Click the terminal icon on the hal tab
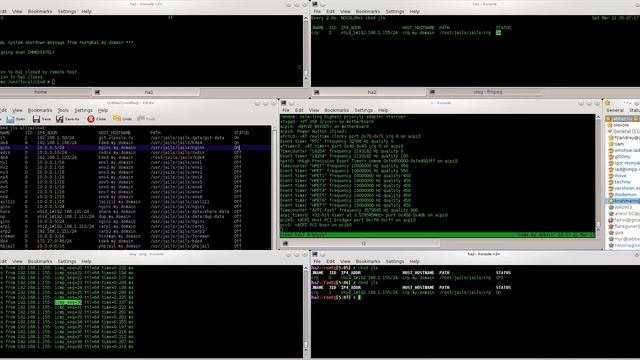The image size is (640, 360). 97,92
